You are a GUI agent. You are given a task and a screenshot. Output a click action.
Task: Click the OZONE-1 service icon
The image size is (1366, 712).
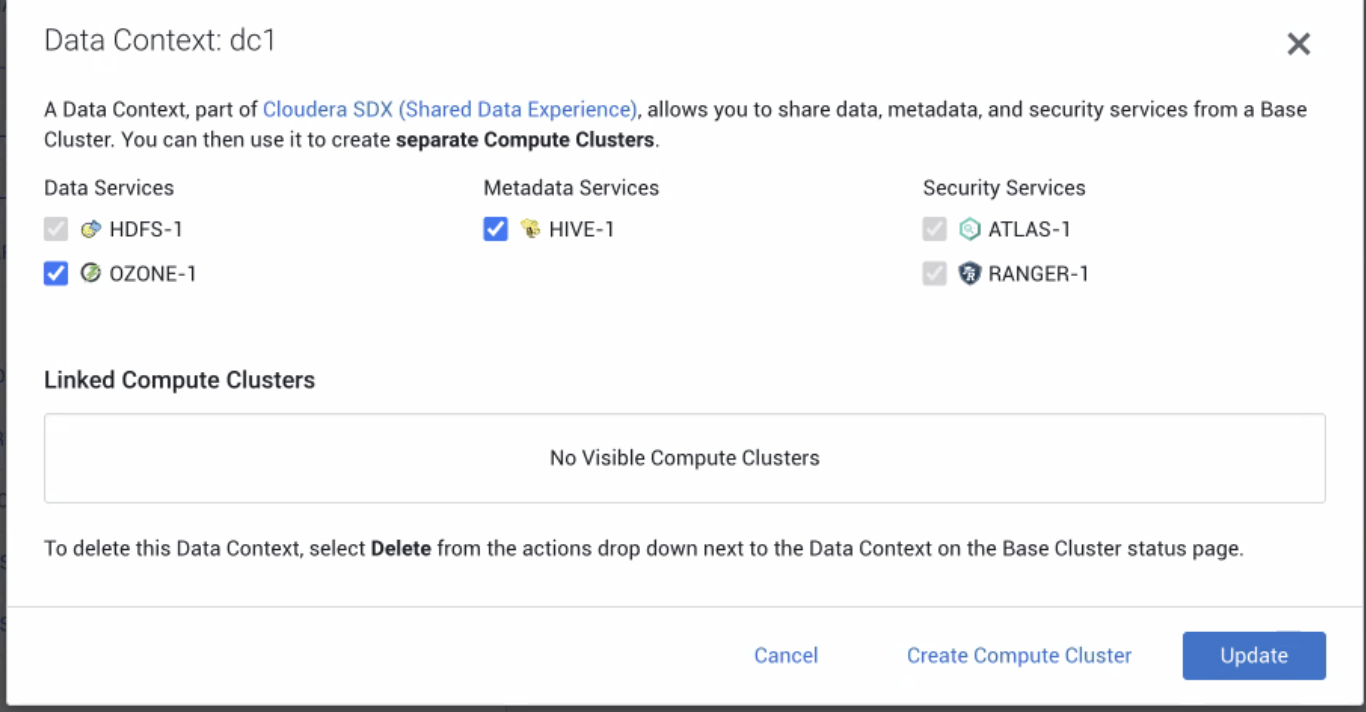point(91,273)
